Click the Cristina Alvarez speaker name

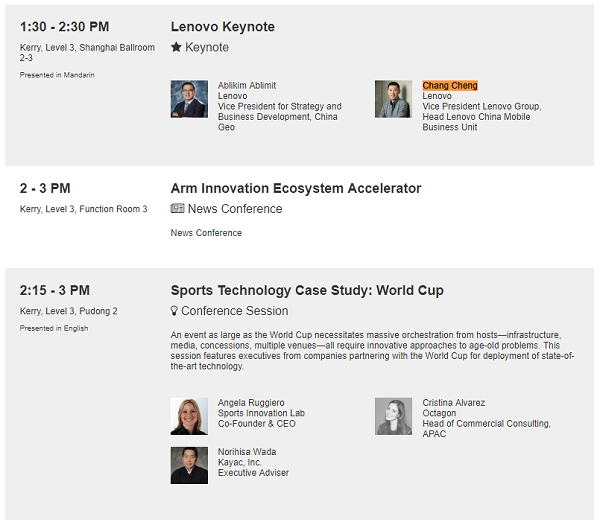[x=453, y=403]
